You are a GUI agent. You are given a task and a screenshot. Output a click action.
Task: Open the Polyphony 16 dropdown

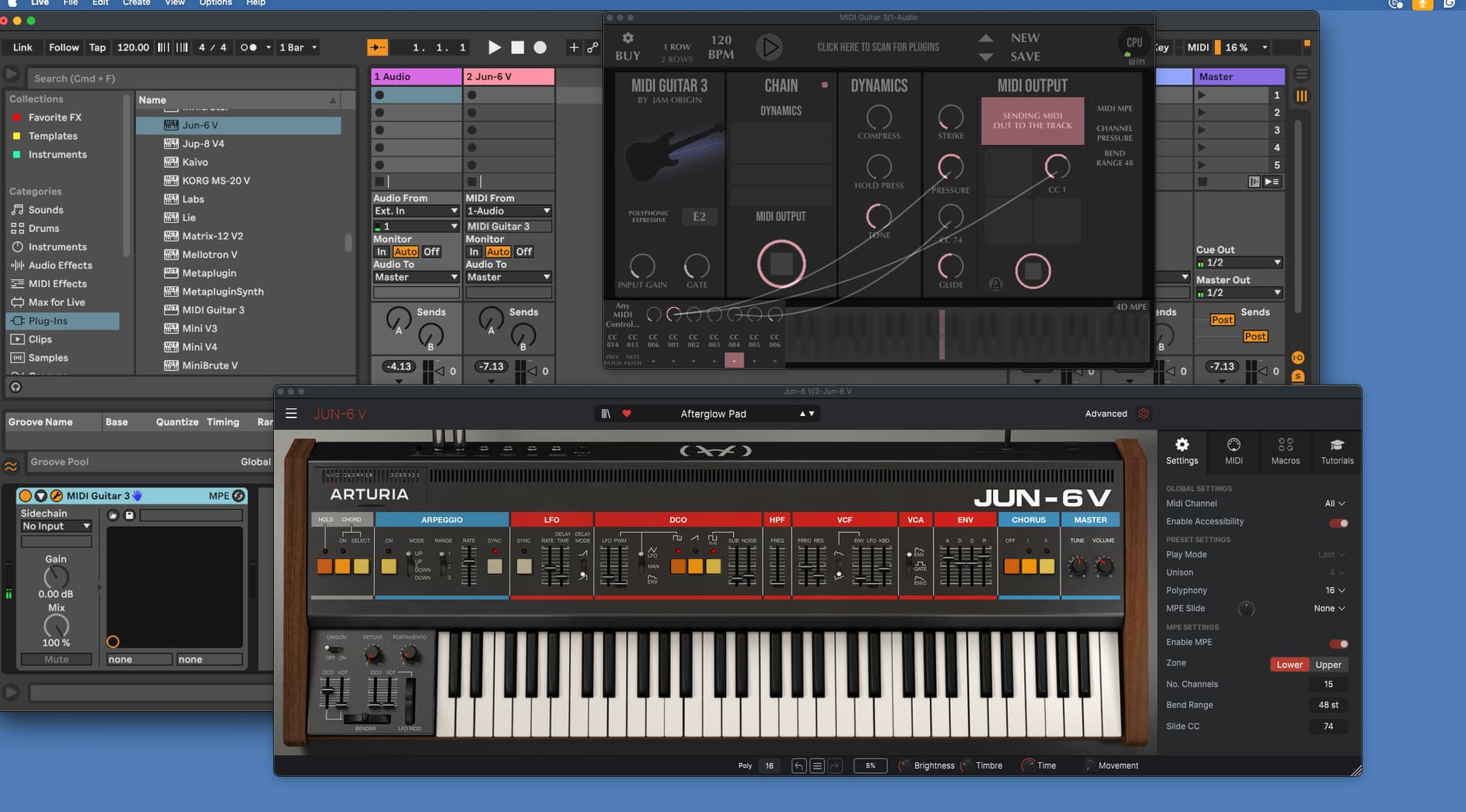pos(1335,591)
